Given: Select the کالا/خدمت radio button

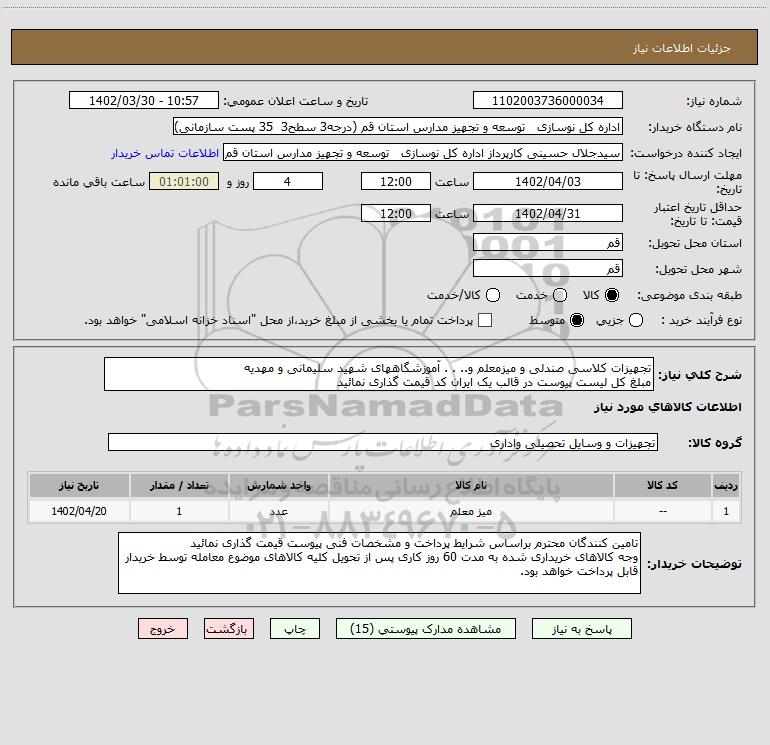Looking at the screenshot, I should (493, 295).
